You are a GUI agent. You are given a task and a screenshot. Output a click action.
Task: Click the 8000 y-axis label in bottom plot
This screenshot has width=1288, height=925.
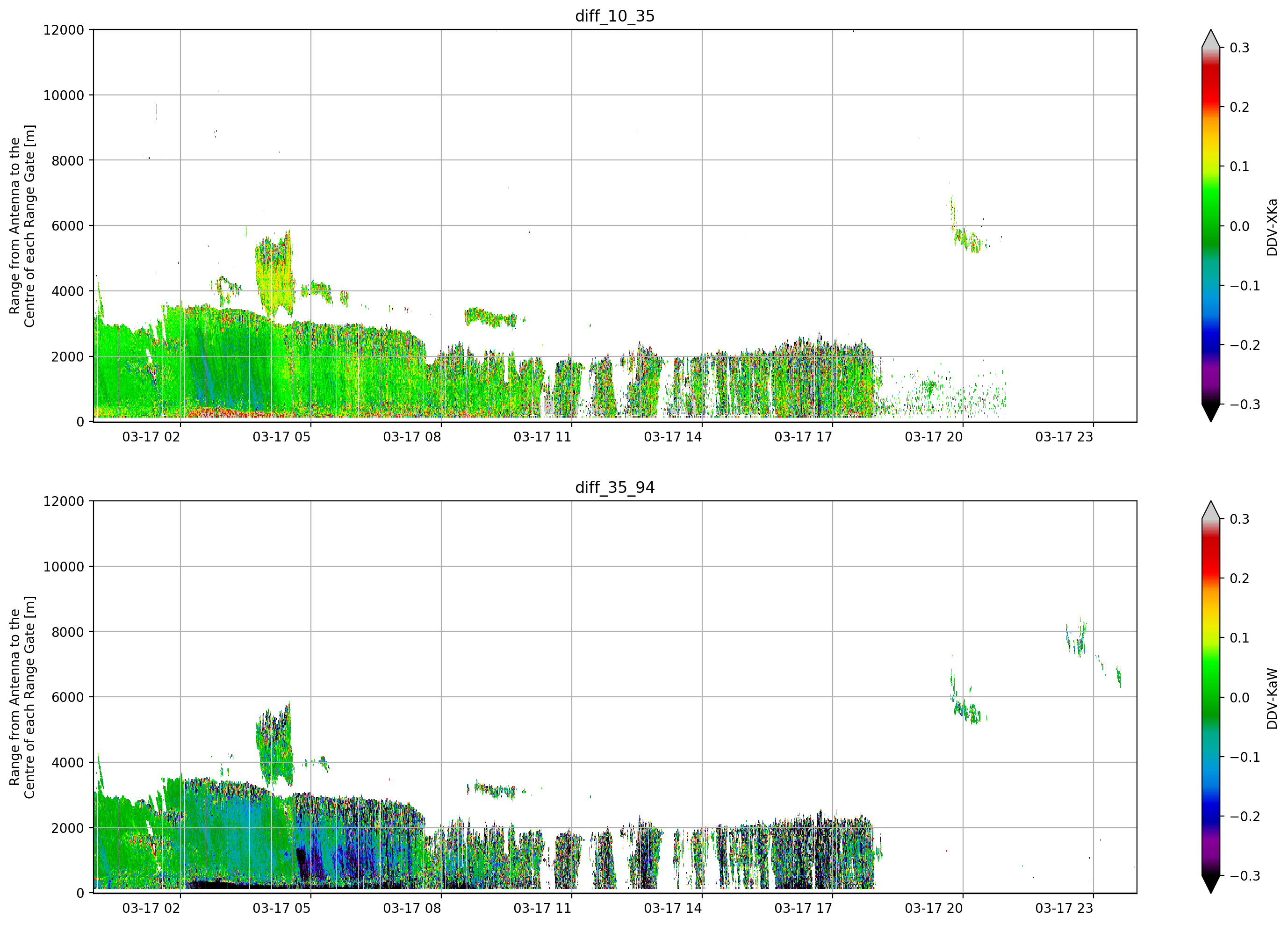coord(68,632)
